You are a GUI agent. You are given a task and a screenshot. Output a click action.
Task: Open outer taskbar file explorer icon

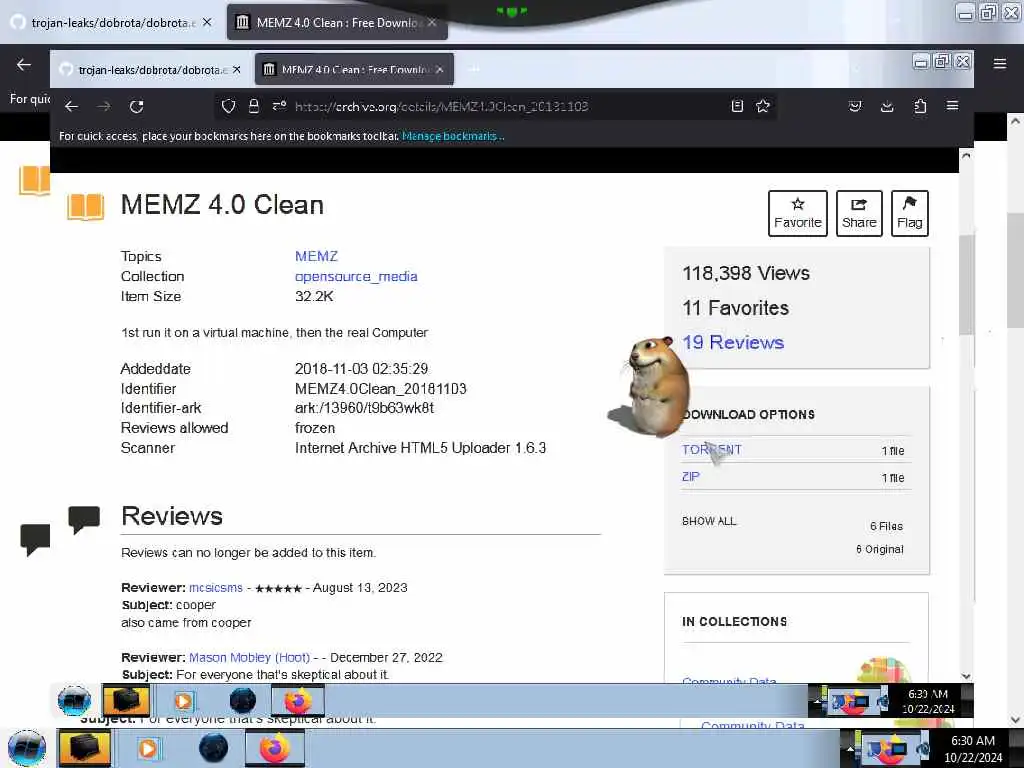(85, 748)
